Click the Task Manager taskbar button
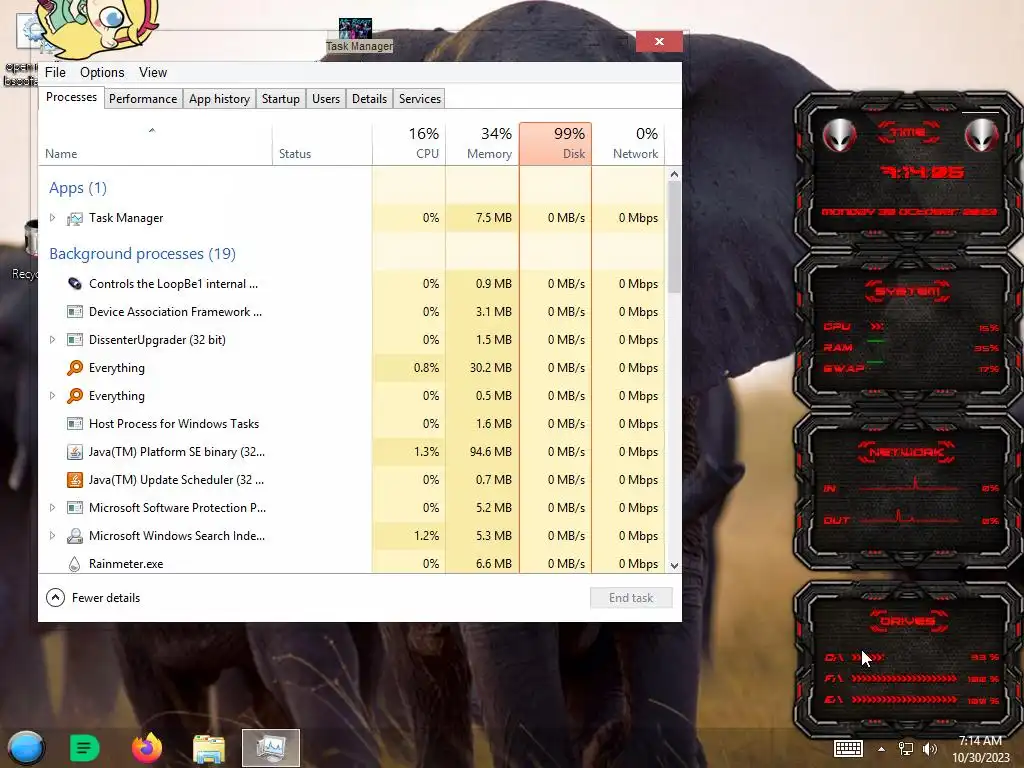This screenshot has height=768, width=1024. click(271, 748)
